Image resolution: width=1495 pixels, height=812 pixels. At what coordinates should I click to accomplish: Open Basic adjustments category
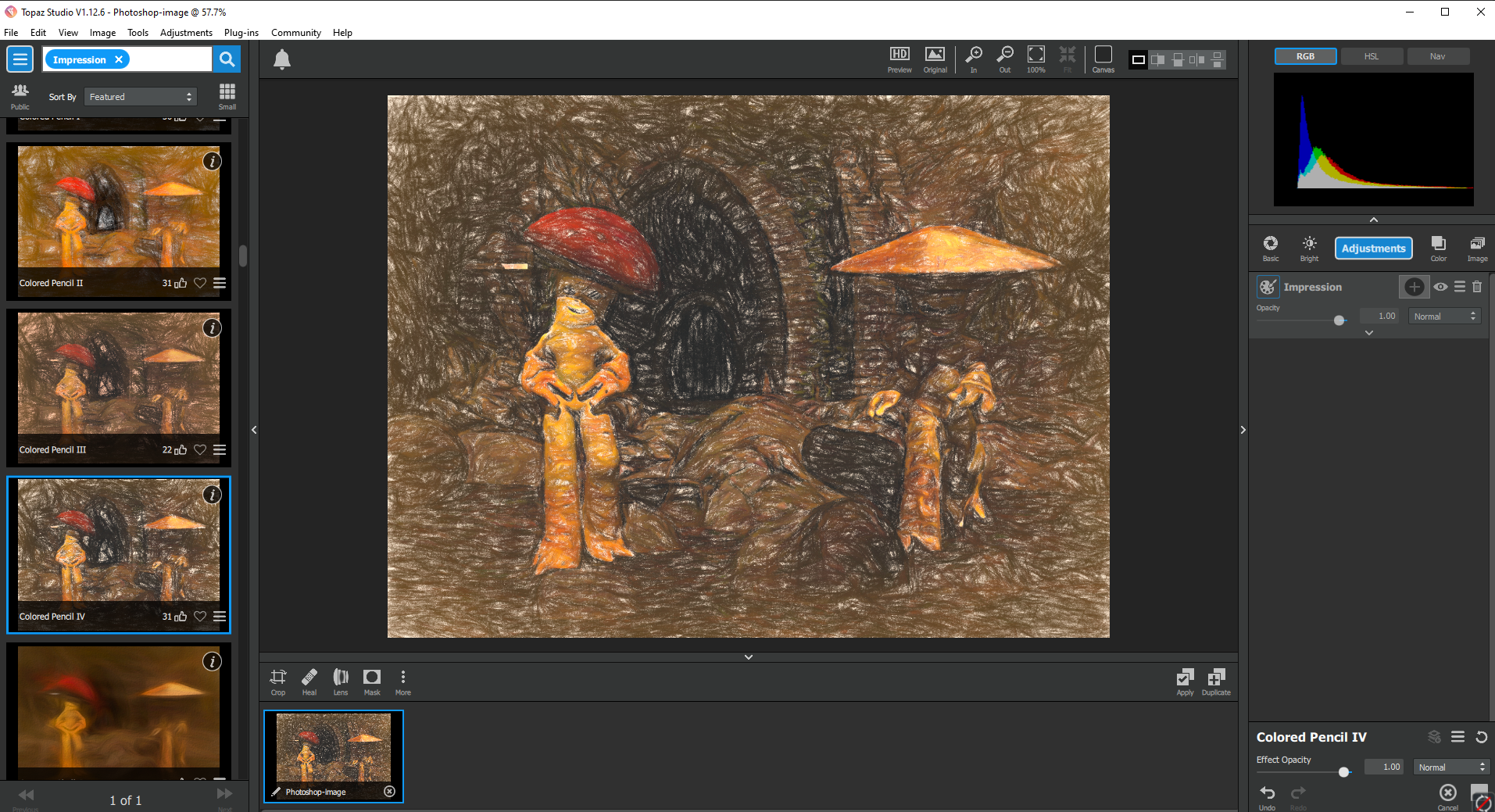point(1271,248)
